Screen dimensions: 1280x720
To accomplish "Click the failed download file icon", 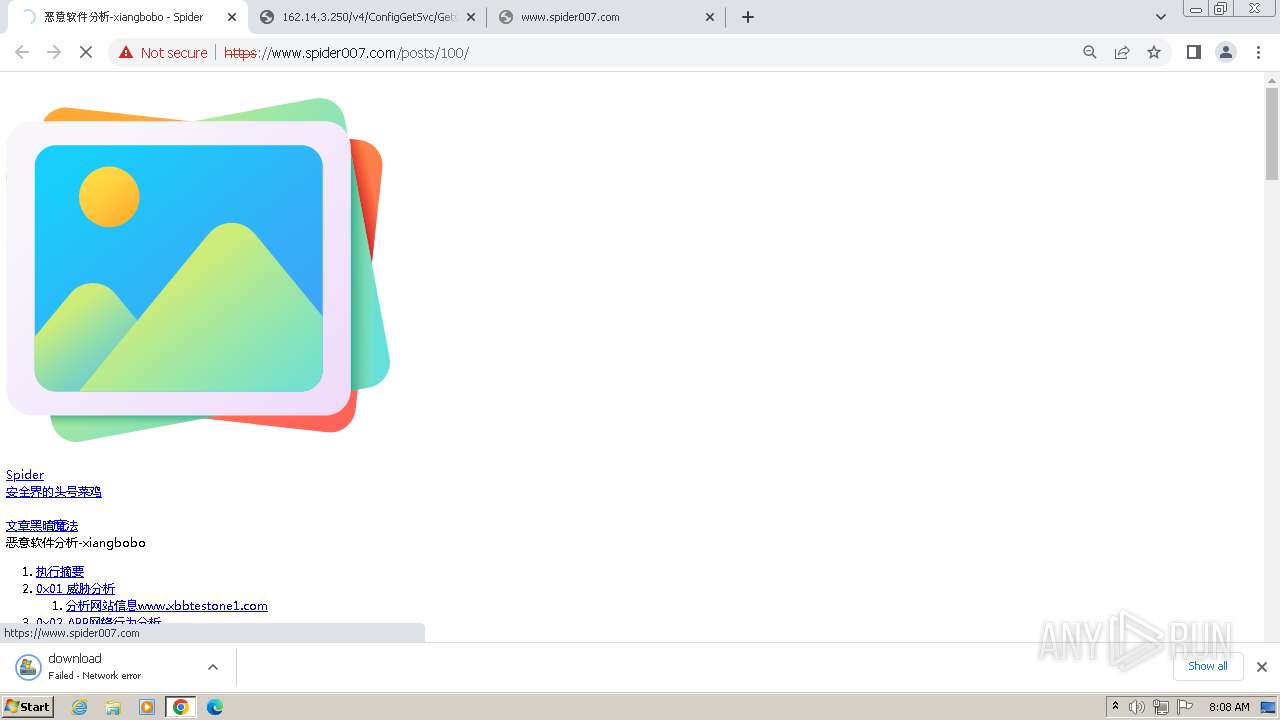I will tap(28, 667).
